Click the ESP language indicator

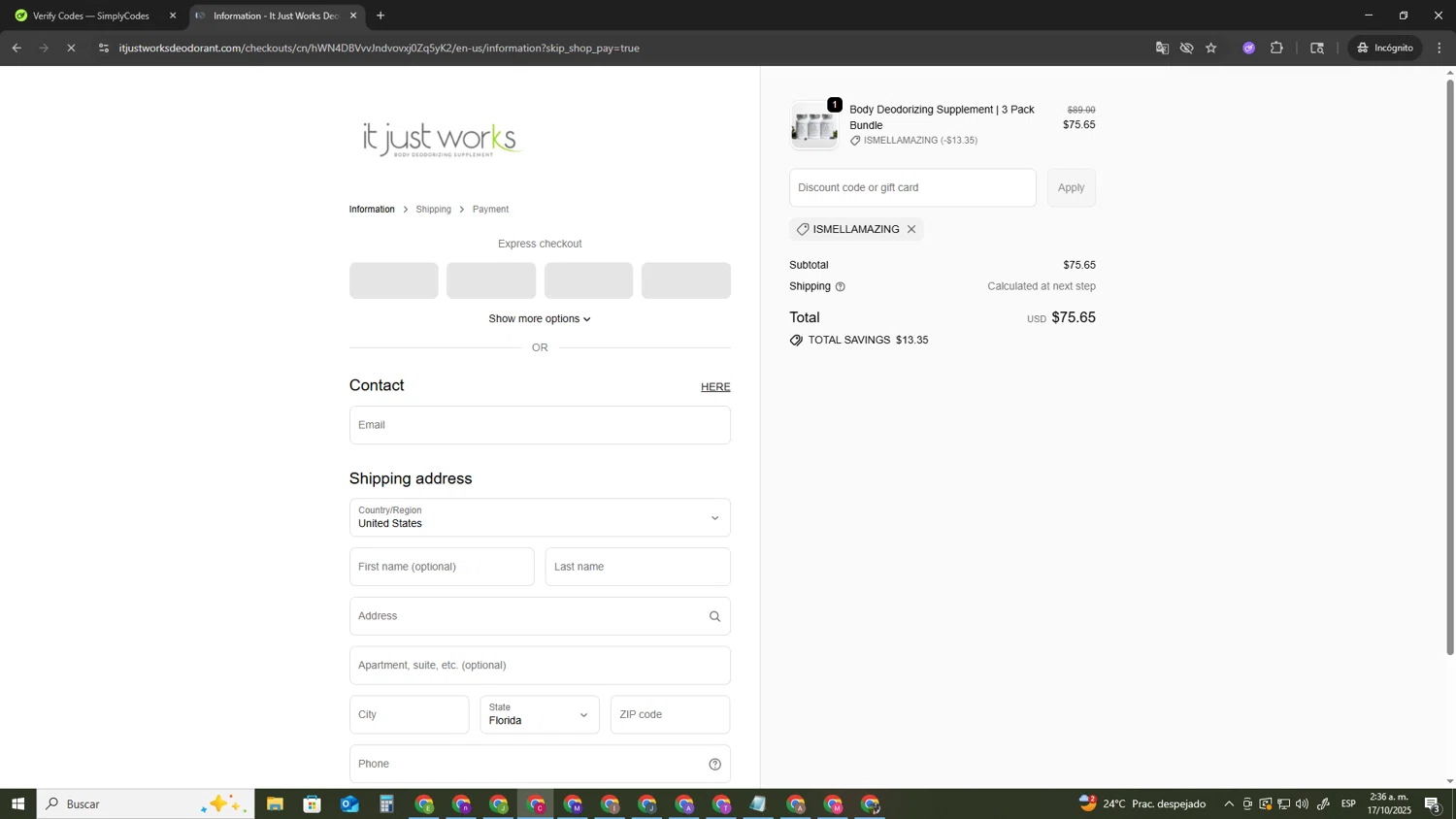click(x=1349, y=804)
